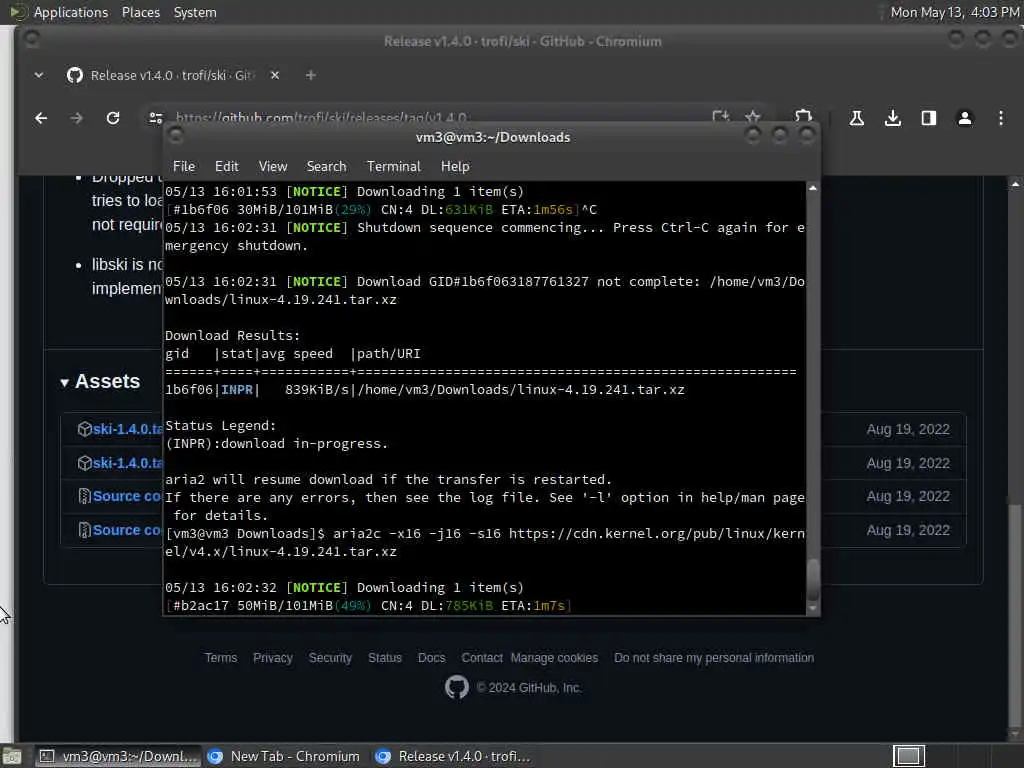Click the forward navigation arrow
Image resolution: width=1024 pixels, height=768 pixels.
pos(76,118)
